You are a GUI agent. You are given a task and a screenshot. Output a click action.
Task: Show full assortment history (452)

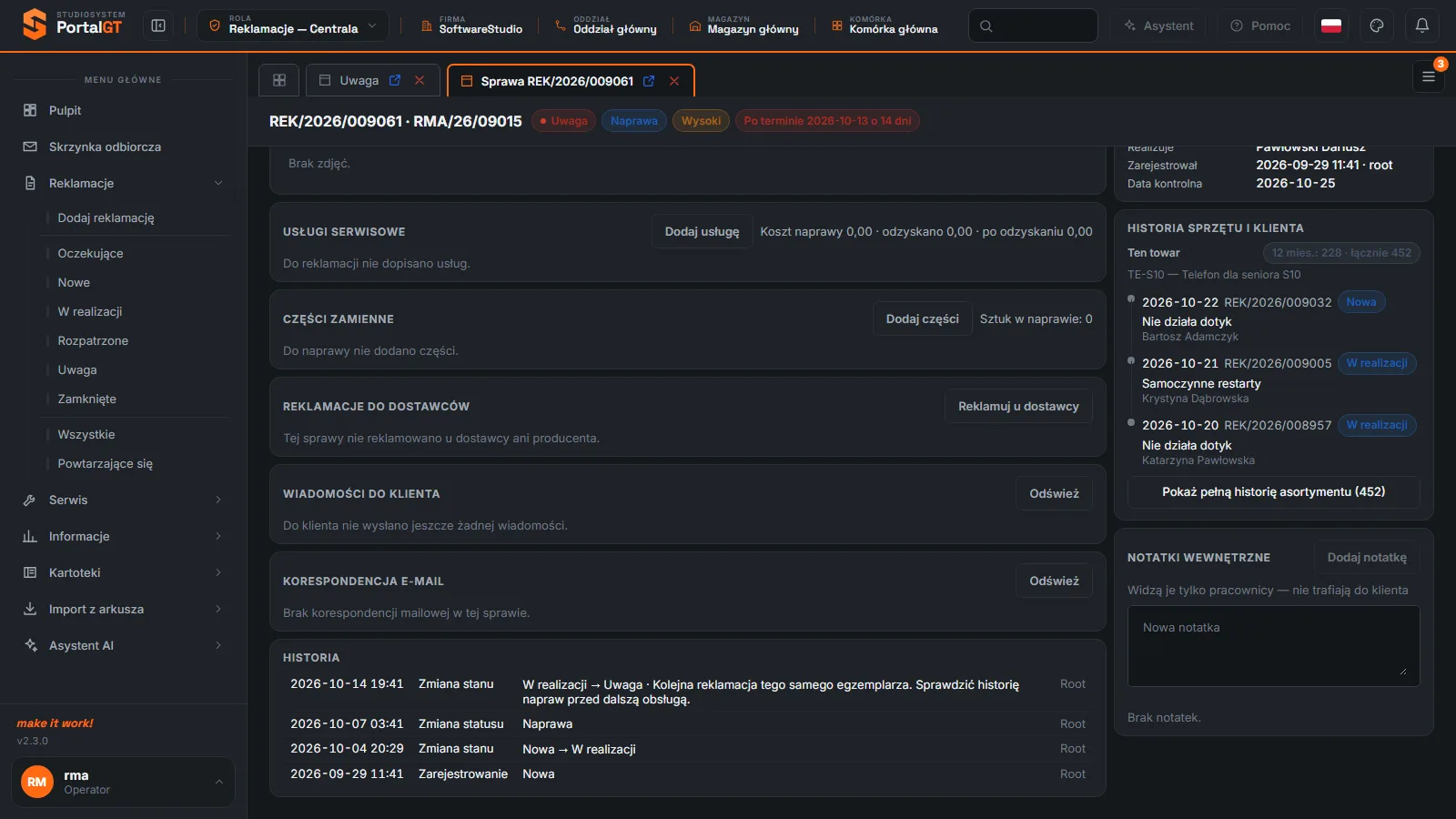[x=1274, y=491]
